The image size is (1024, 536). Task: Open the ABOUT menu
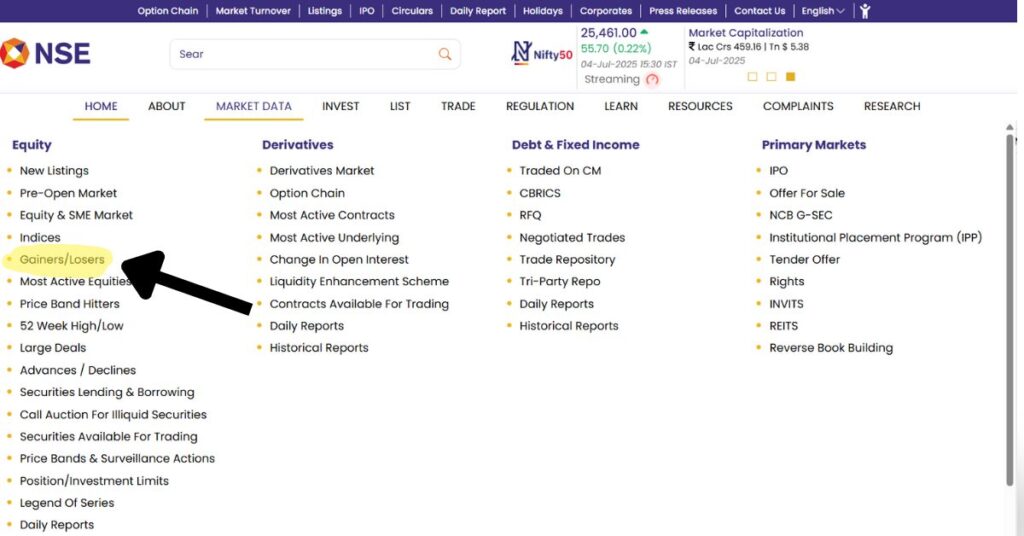167,106
